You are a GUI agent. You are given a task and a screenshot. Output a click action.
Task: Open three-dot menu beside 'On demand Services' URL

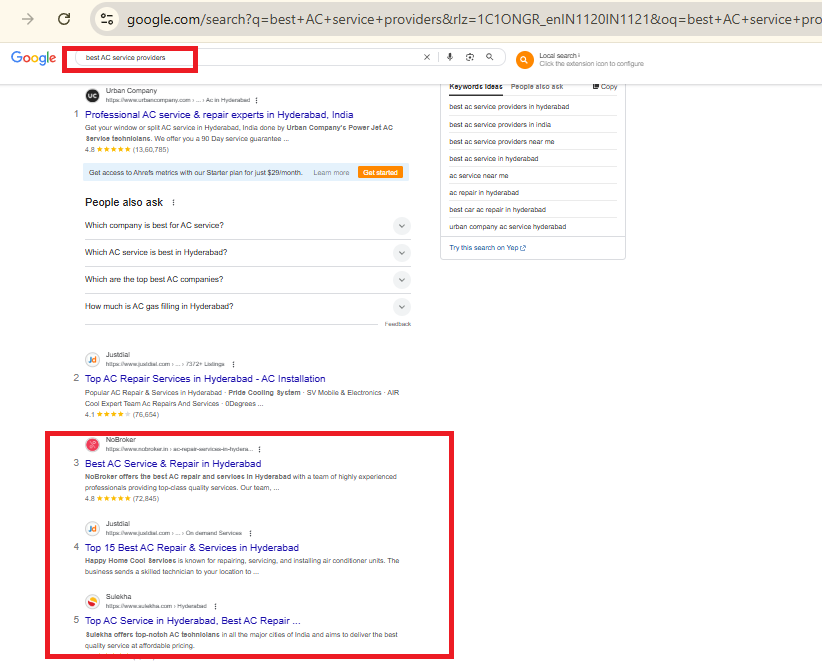click(251, 533)
